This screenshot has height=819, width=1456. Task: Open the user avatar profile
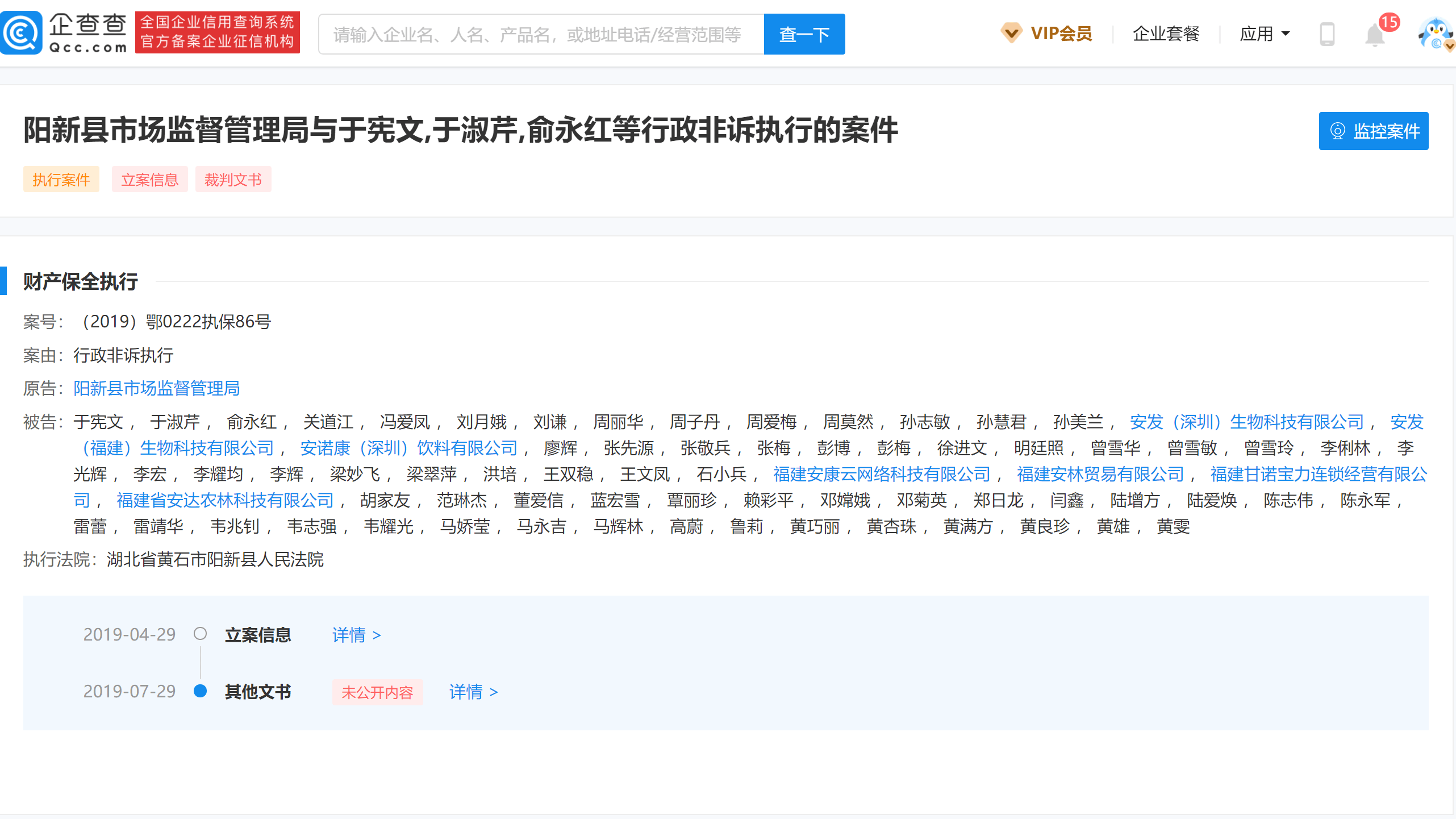tap(1435, 34)
